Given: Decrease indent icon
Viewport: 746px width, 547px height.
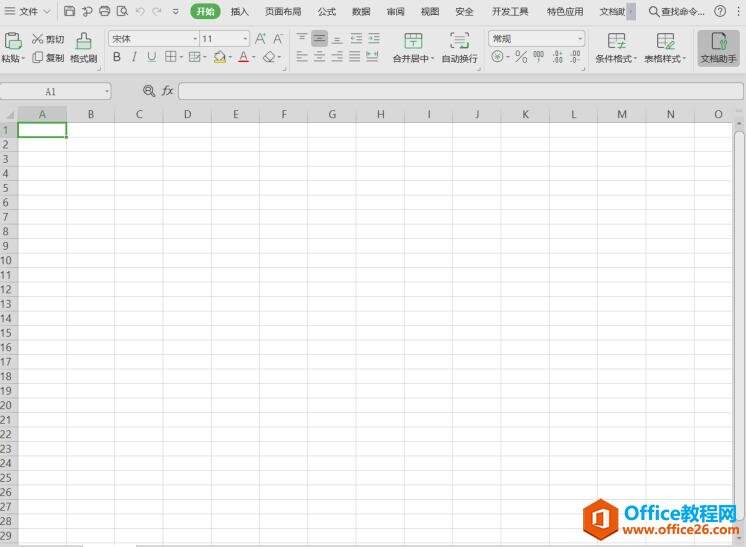Looking at the screenshot, I should click(x=356, y=38).
